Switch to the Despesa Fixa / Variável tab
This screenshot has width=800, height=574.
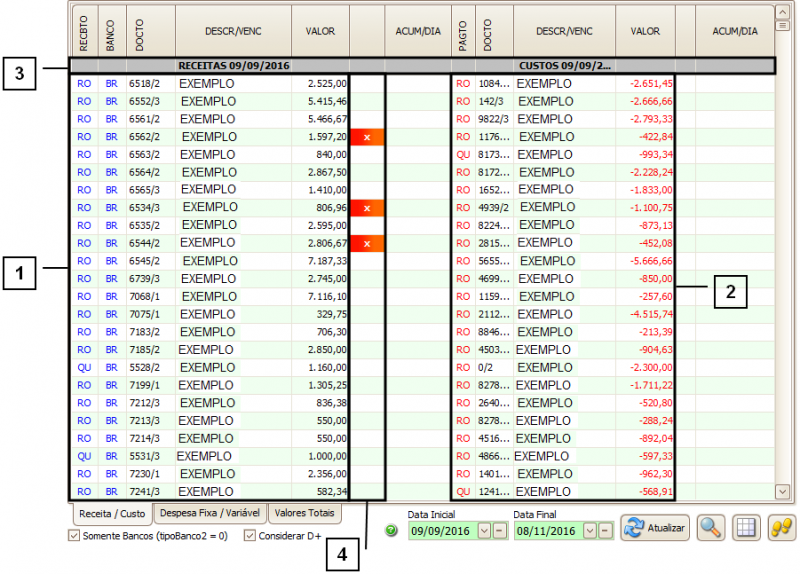[x=211, y=513]
